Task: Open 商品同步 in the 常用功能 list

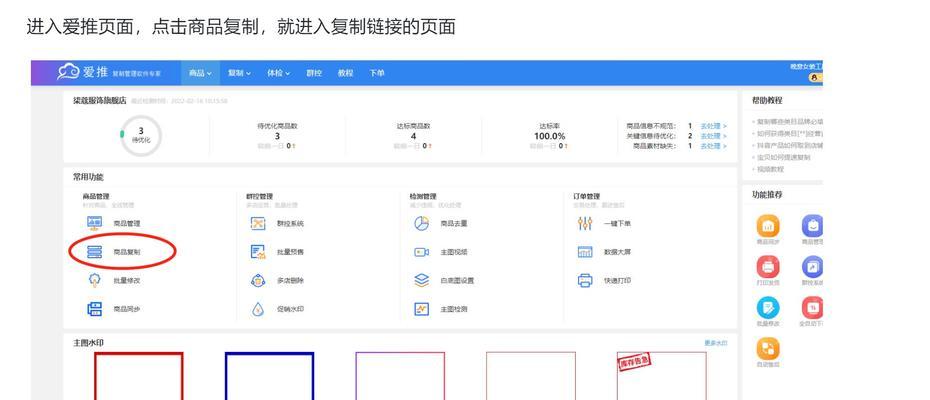Action: pos(114,309)
